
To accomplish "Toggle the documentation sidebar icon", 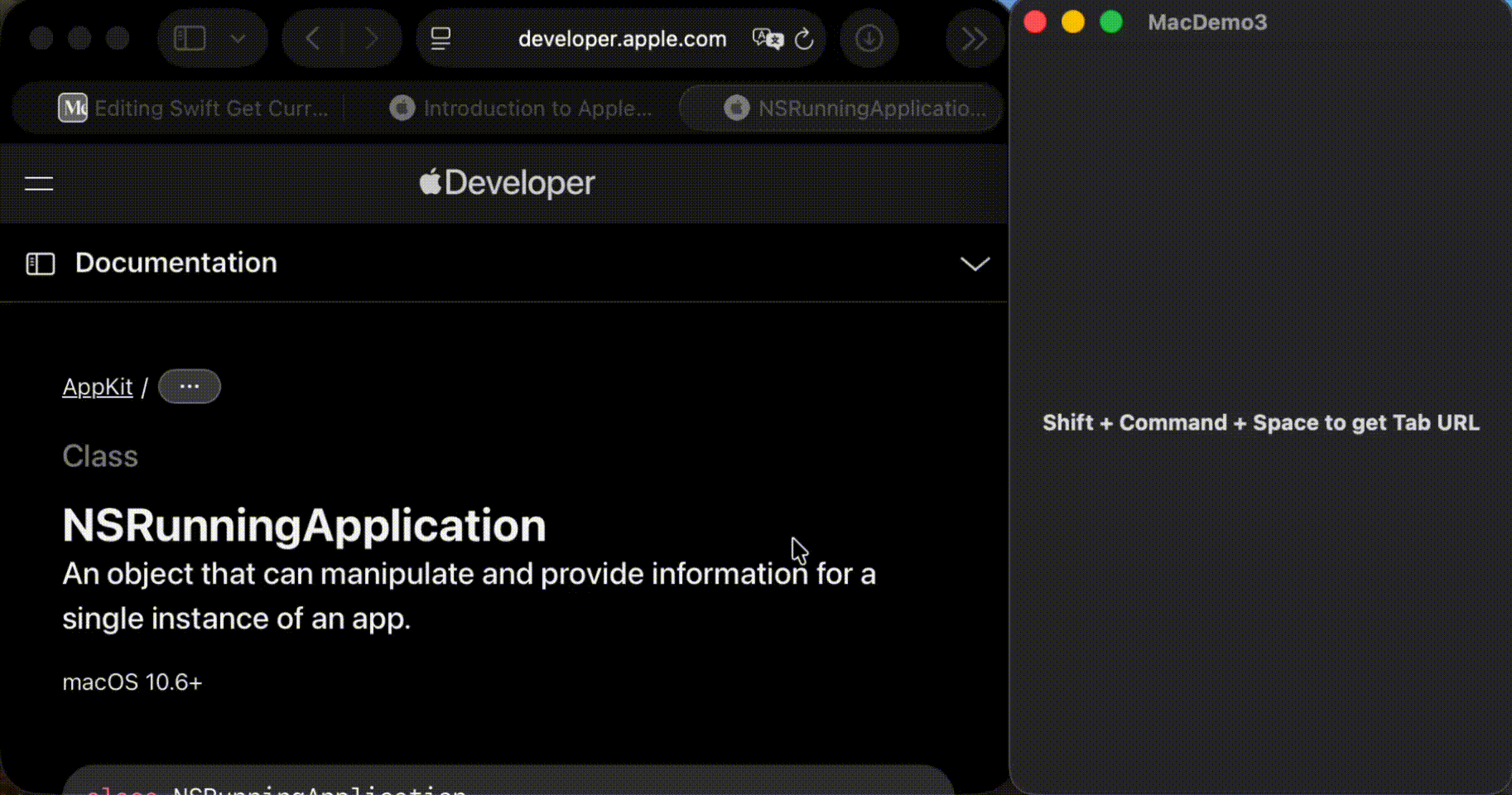I will 41,263.
